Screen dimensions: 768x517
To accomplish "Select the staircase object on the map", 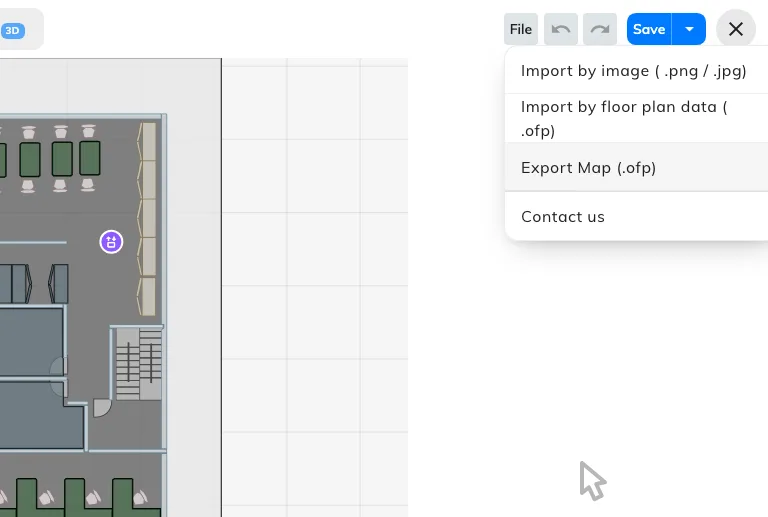I will pos(139,363).
